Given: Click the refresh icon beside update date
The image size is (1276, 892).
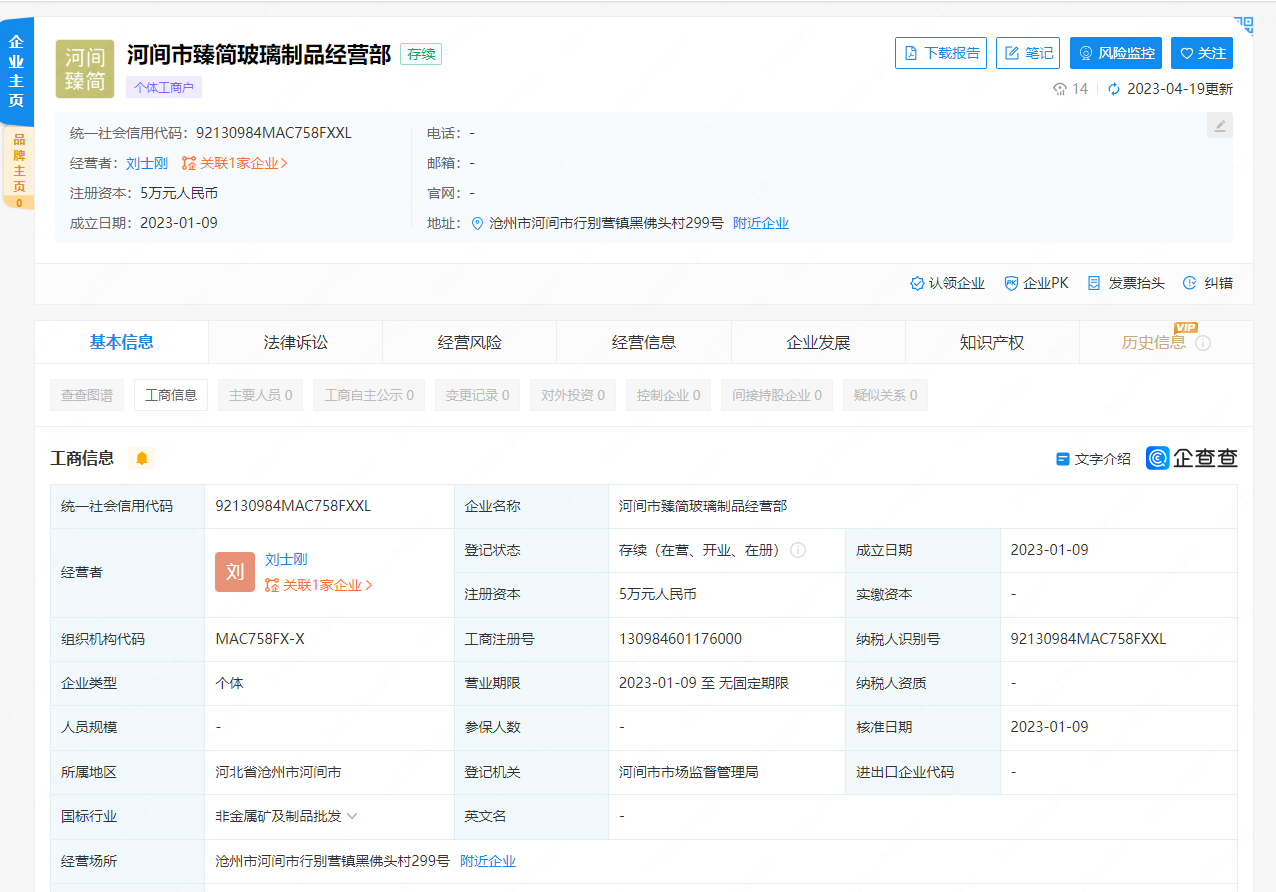Looking at the screenshot, I should (1114, 89).
